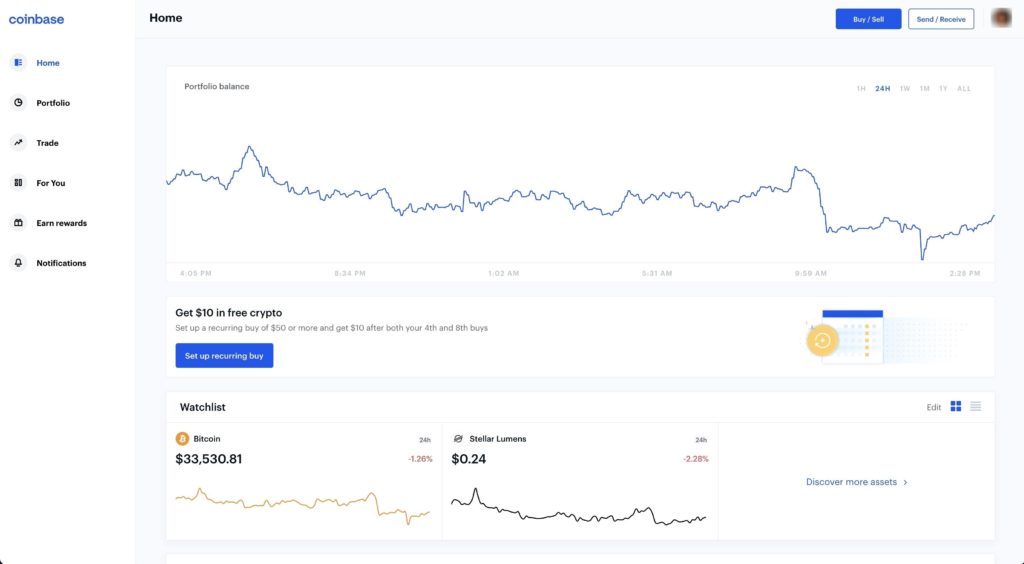Open Portfolio page label
This screenshot has width=1024, height=564.
tap(53, 102)
